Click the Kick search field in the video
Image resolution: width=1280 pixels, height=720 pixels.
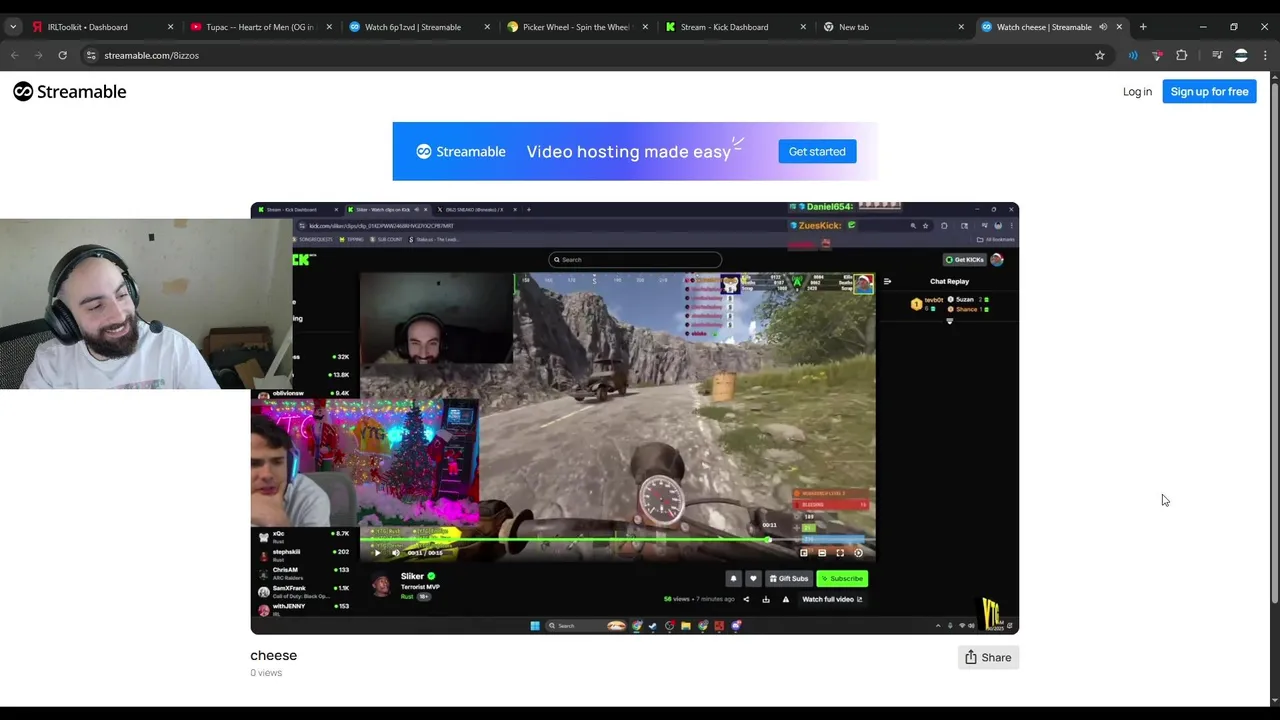[635, 260]
